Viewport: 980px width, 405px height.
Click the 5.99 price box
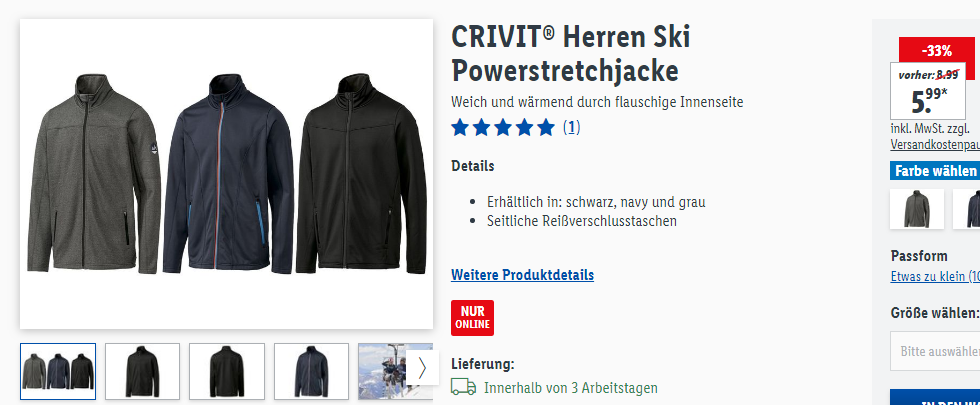tap(928, 91)
